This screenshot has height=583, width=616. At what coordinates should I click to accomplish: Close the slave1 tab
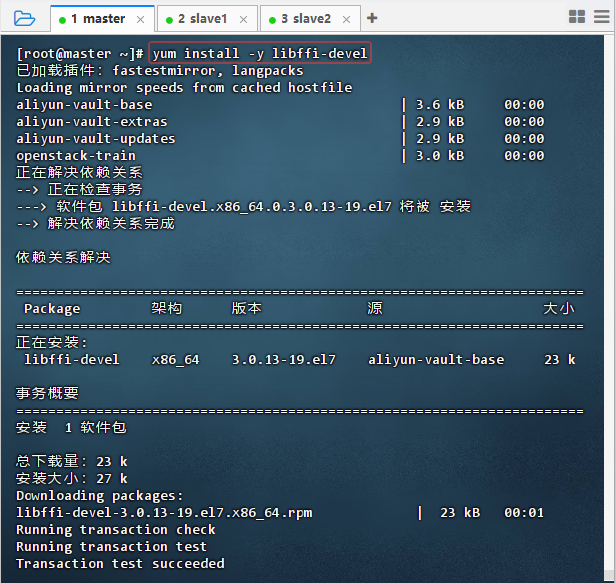(244, 19)
